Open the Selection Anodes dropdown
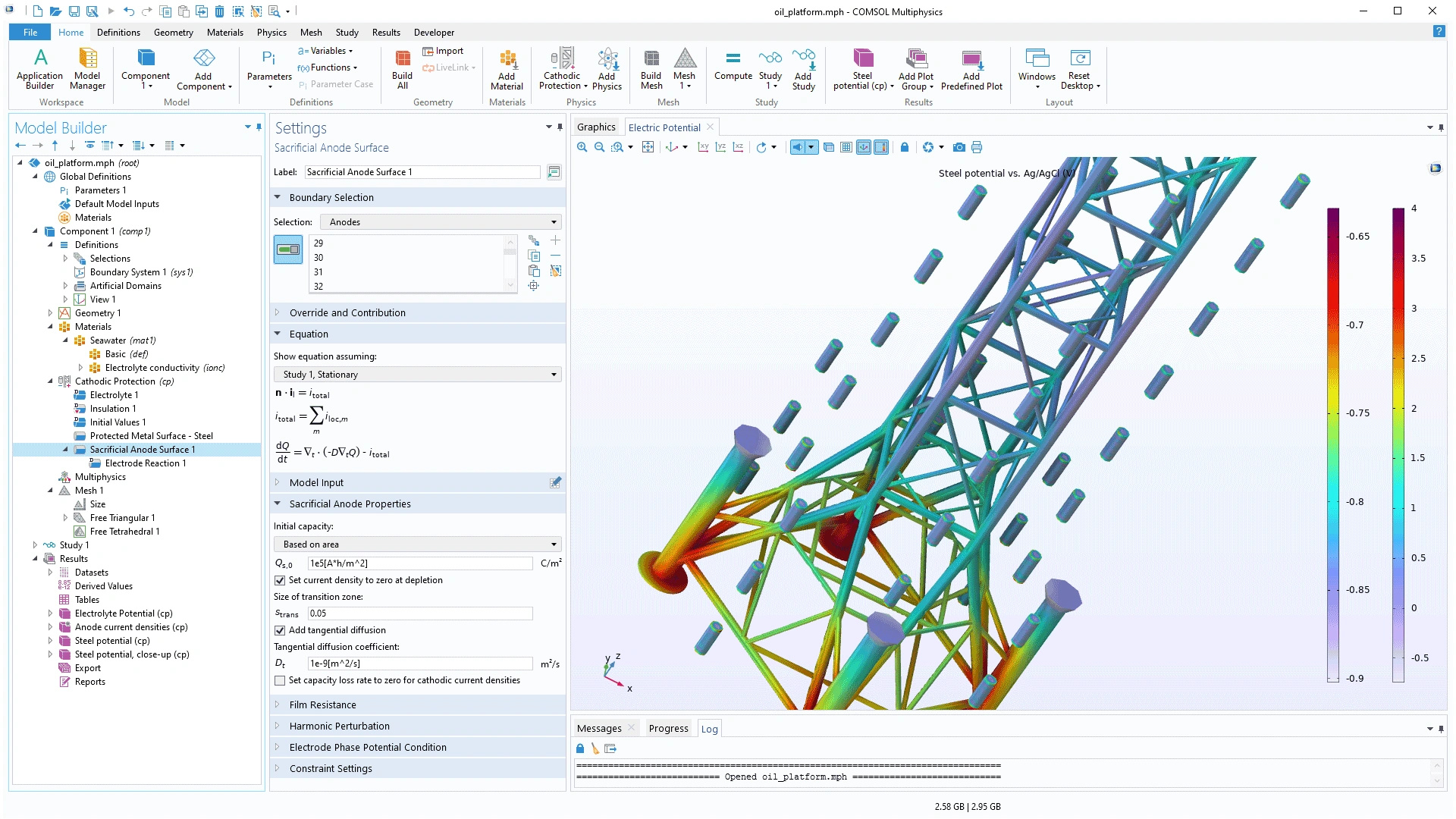 [x=441, y=222]
